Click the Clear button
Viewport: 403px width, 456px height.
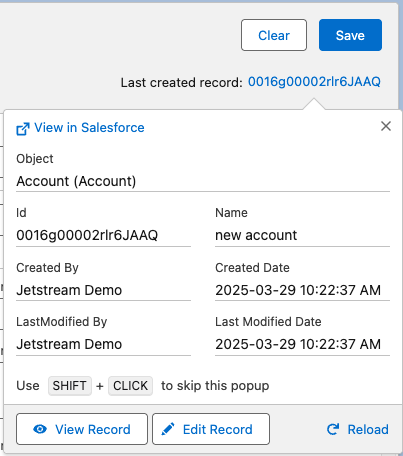[274, 35]
